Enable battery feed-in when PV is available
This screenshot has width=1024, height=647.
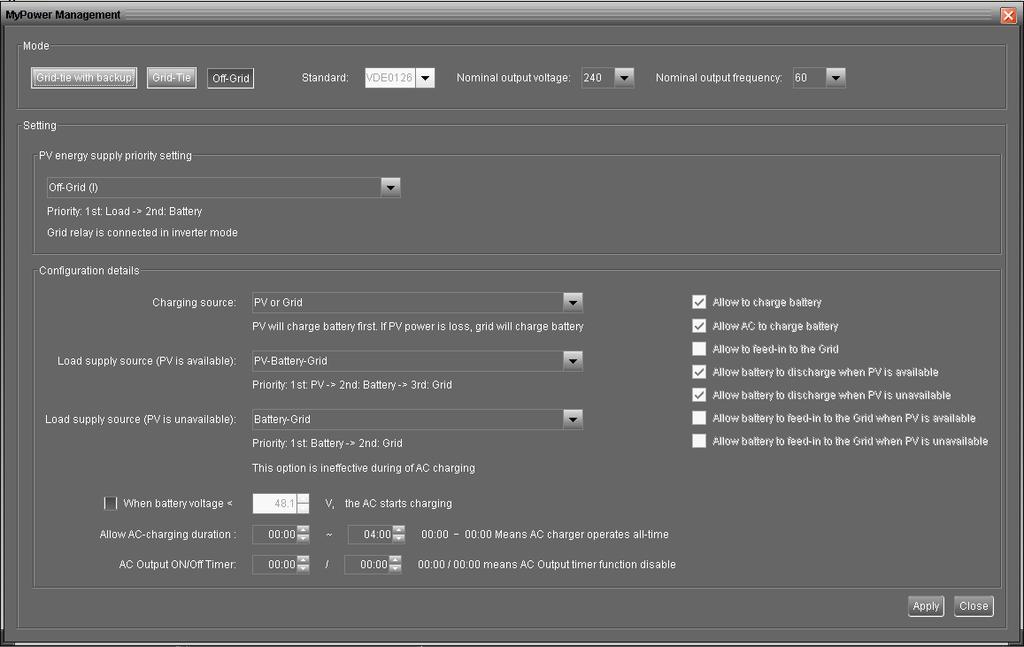[699, 418]
